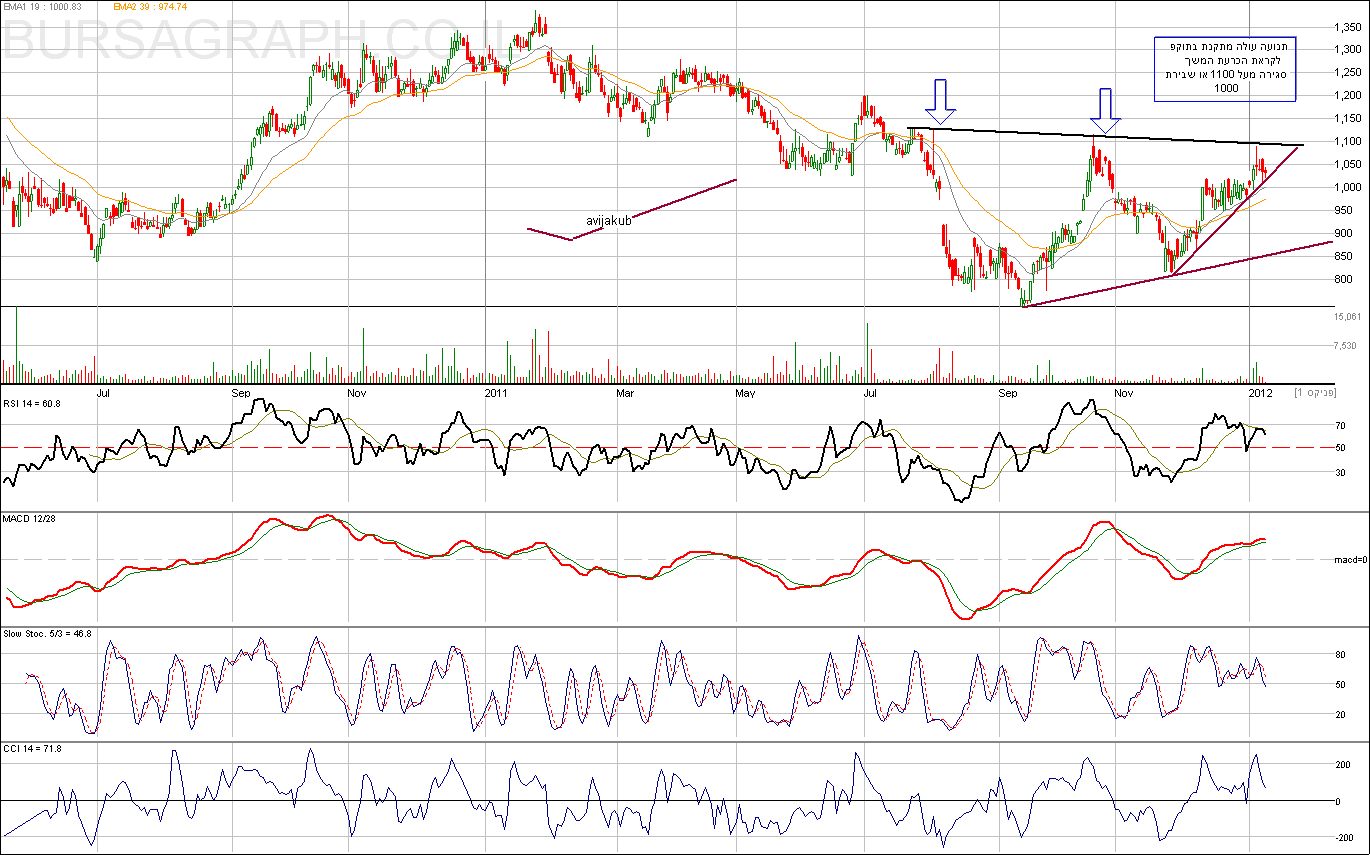Click the 7,530 volume axis label
Image resolution: width=1370 pixels, height=855 pixels.
(x=1344, y=346)
